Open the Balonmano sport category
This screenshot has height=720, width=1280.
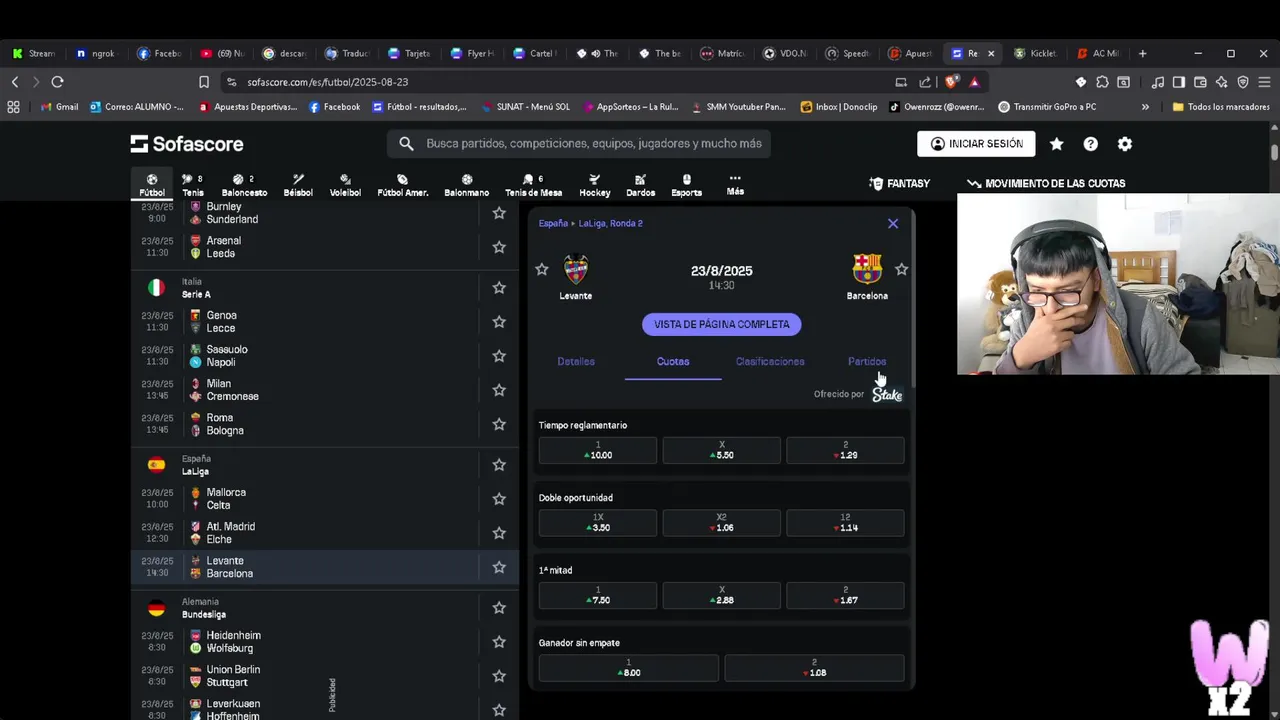(466, 185)
